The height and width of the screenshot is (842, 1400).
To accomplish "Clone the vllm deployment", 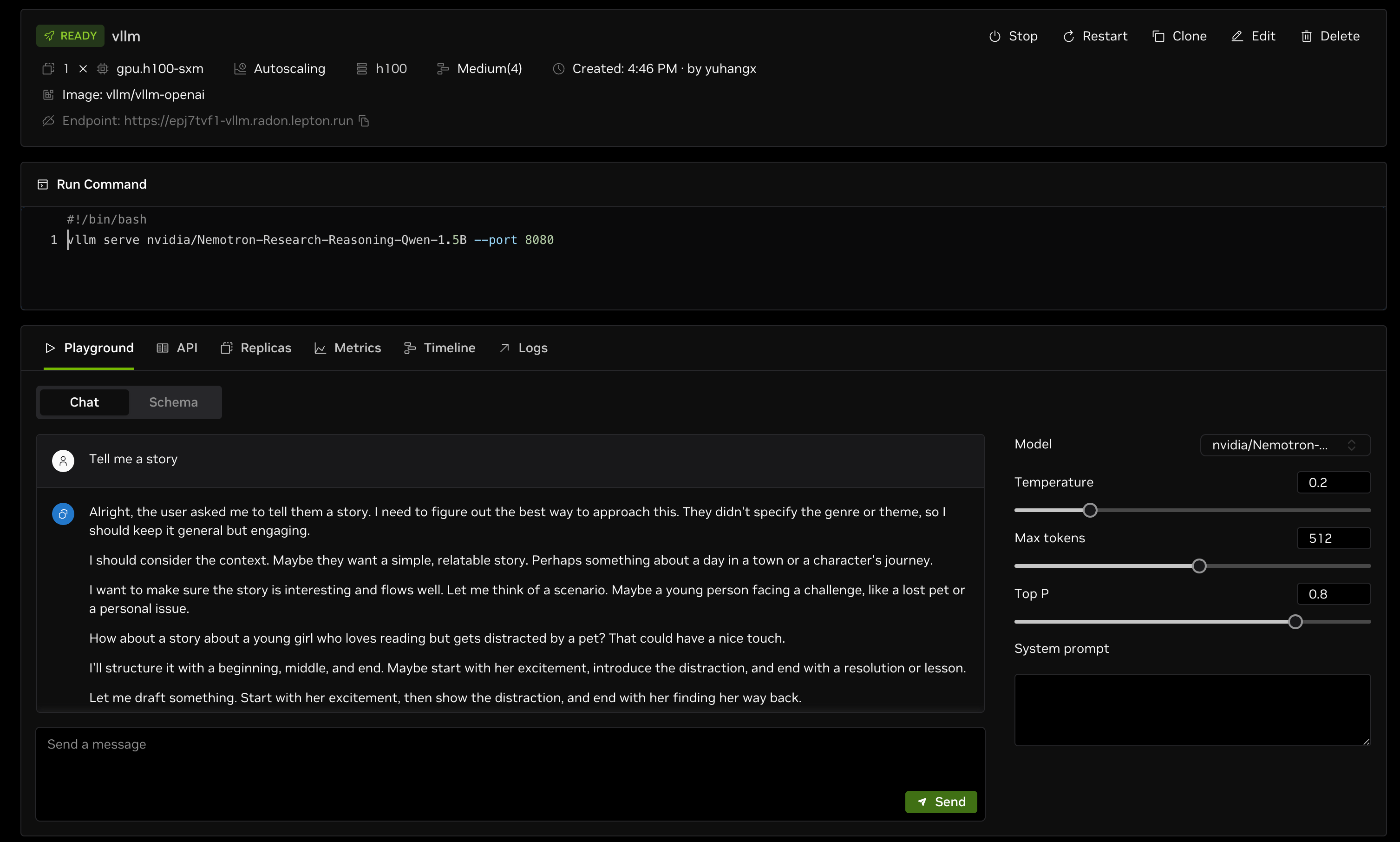I will point(1179,36).
